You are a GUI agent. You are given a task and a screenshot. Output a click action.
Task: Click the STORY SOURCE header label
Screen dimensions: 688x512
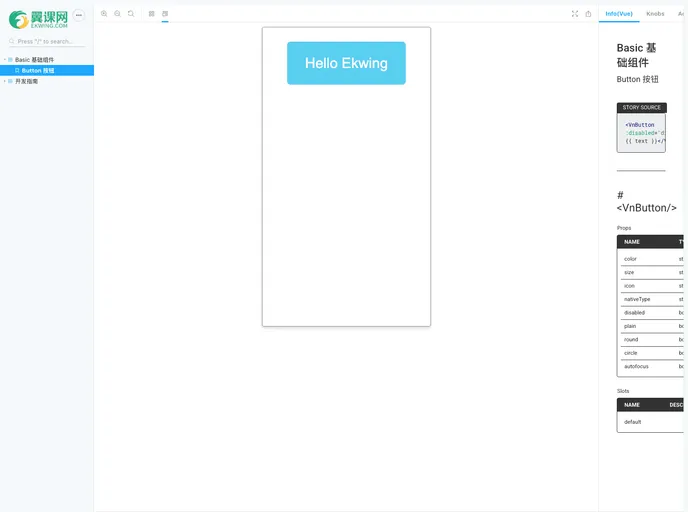tap(641, 107)
